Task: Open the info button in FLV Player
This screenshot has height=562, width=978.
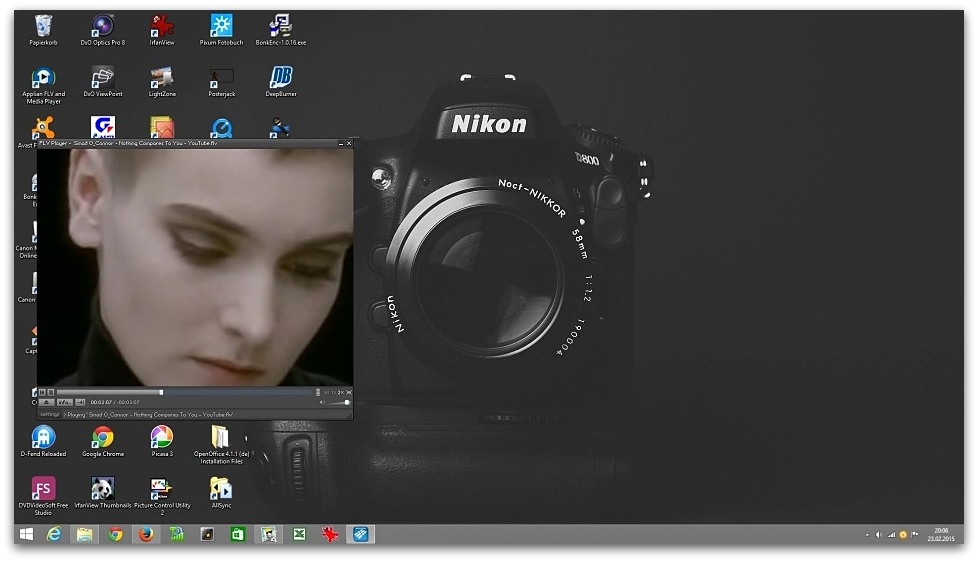Action: 65,402
